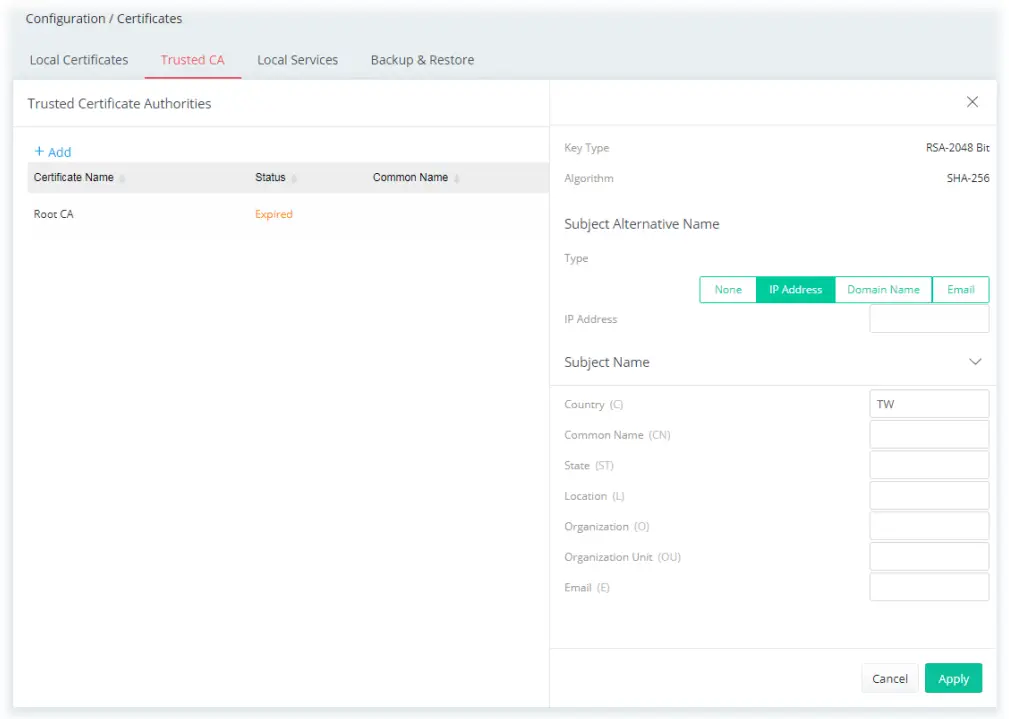This screenshot has width=1009, height=719.
Task: Cancel the certificate edits
Action: (x=888, y=678)
